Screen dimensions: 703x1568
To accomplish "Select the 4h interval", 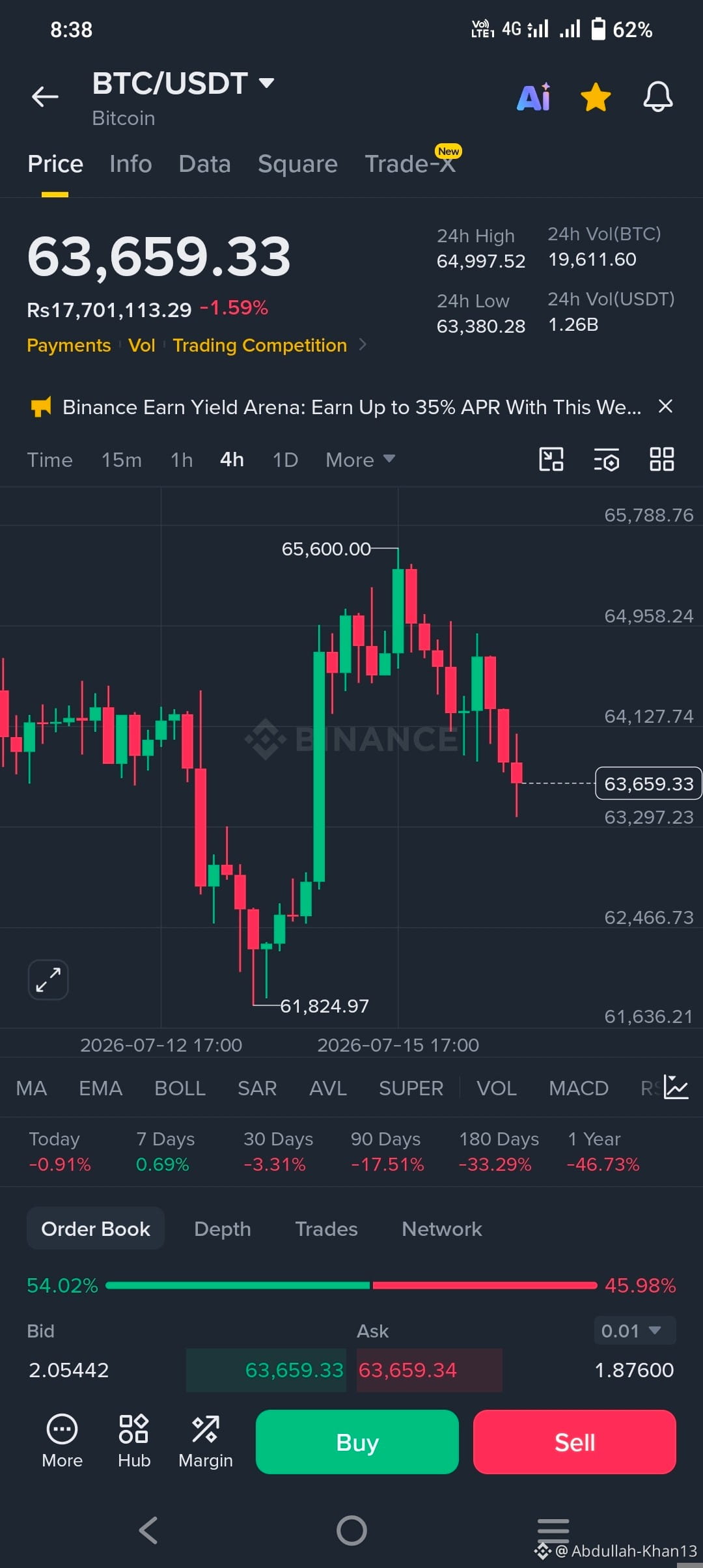I will pos(232,460).
